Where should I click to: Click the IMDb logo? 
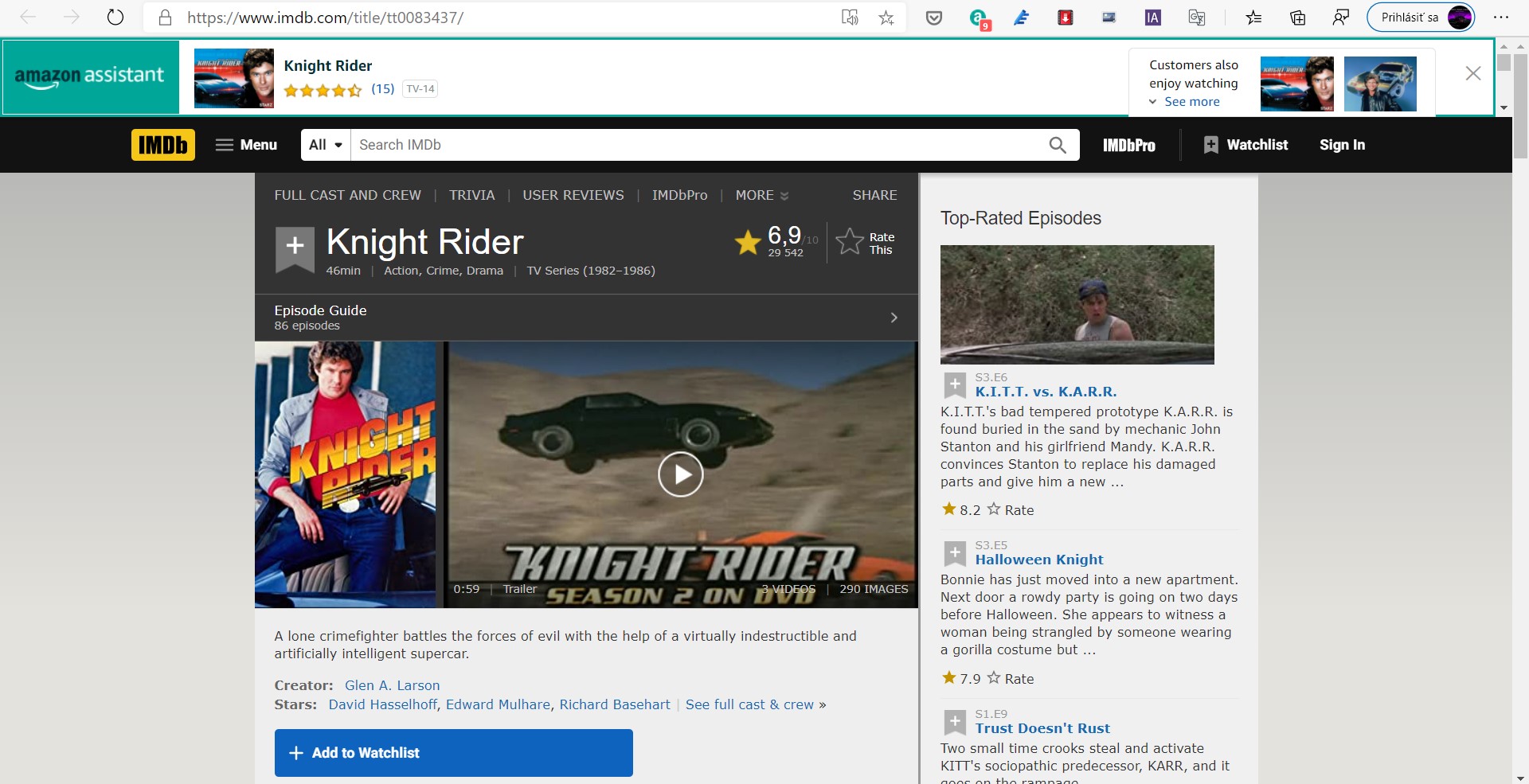(163, 145)
